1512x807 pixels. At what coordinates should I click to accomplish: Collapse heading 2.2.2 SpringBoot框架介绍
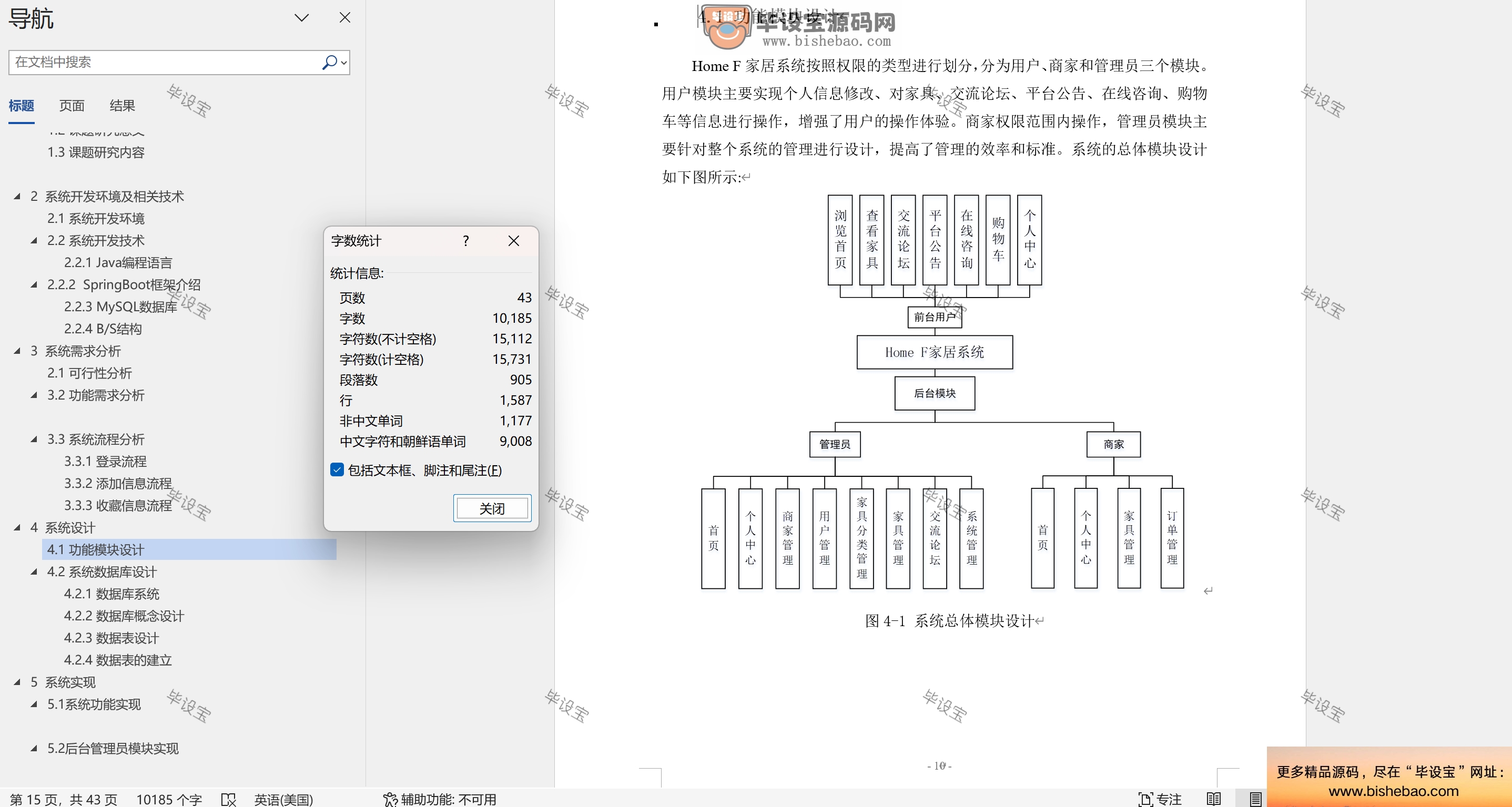(34, 284)
